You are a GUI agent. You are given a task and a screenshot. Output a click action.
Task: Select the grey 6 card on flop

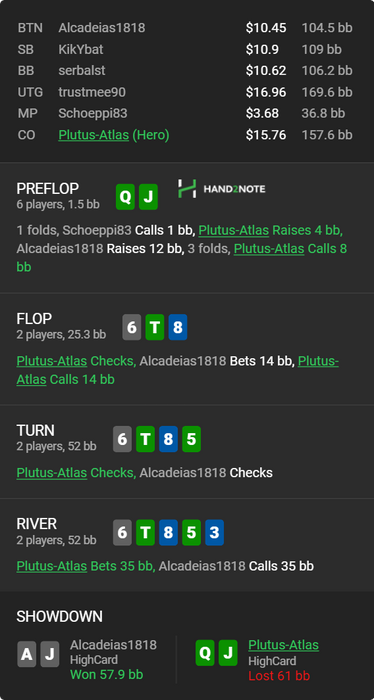point(132,327)
